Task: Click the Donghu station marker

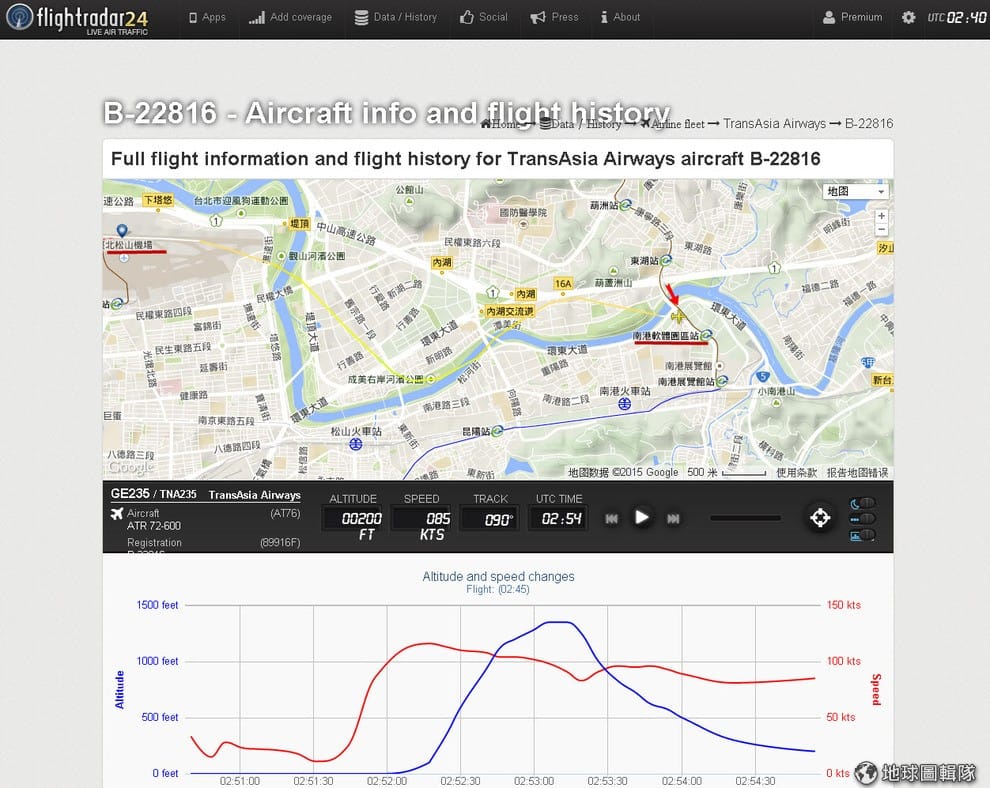Action: point(665,260)
